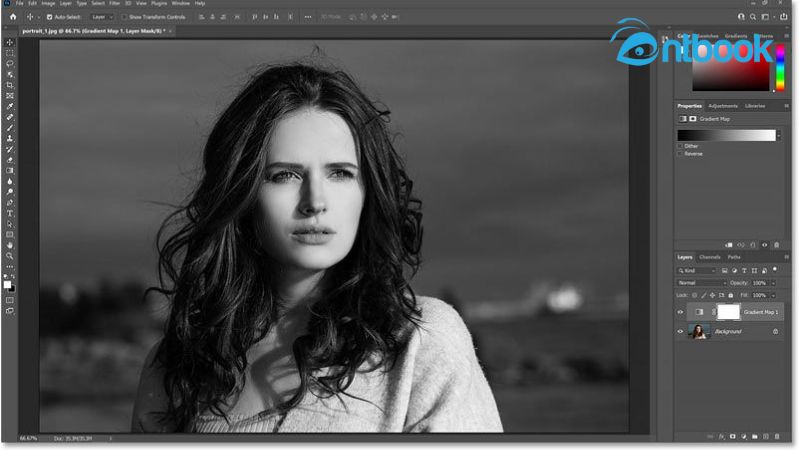The height and width of the screenshot is (450, 800).
Task: Enable the Reverse checkbox
Action: point(680,154)
